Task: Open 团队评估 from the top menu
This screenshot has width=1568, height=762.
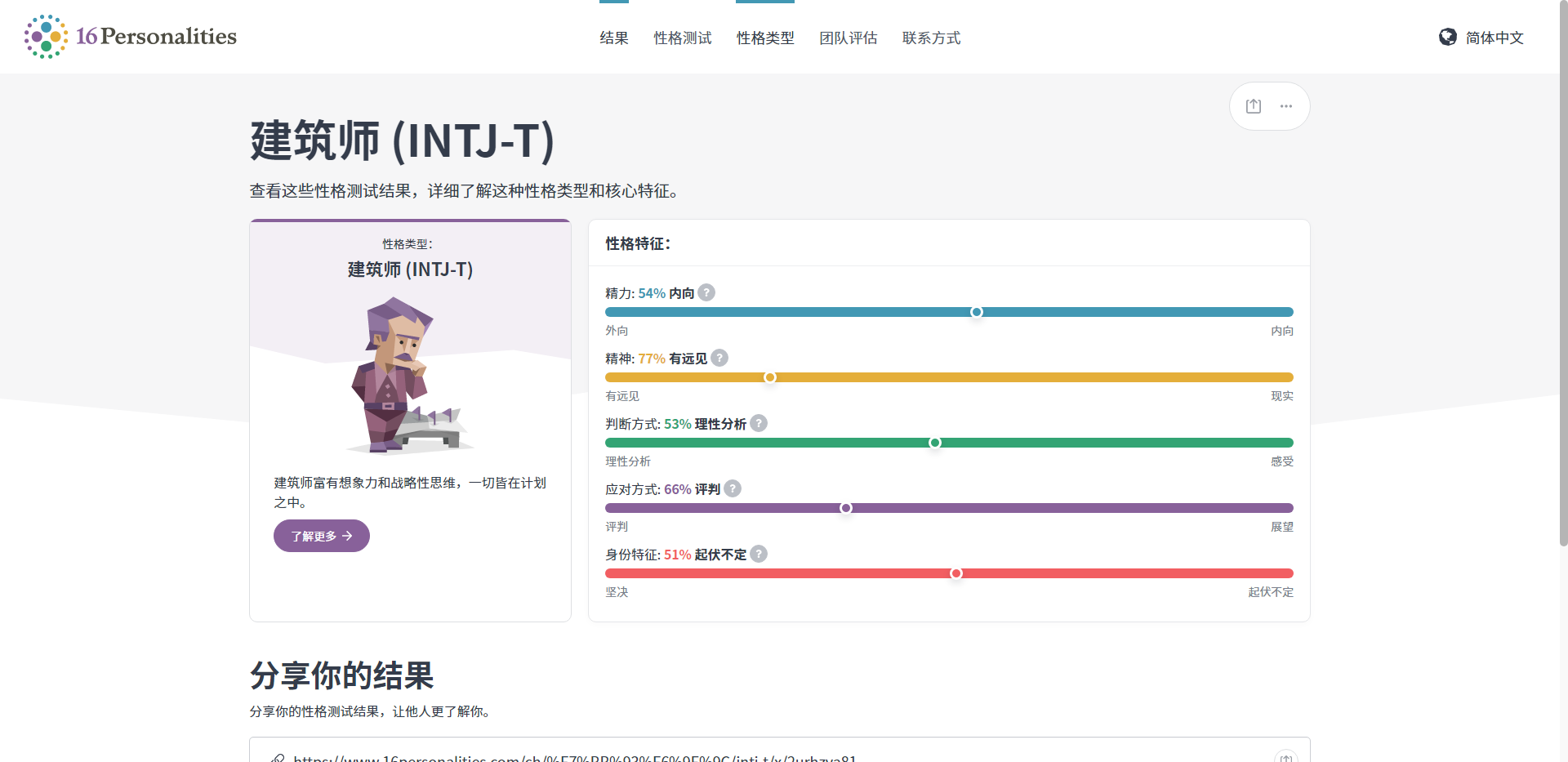Action: [x=849, y=38]
